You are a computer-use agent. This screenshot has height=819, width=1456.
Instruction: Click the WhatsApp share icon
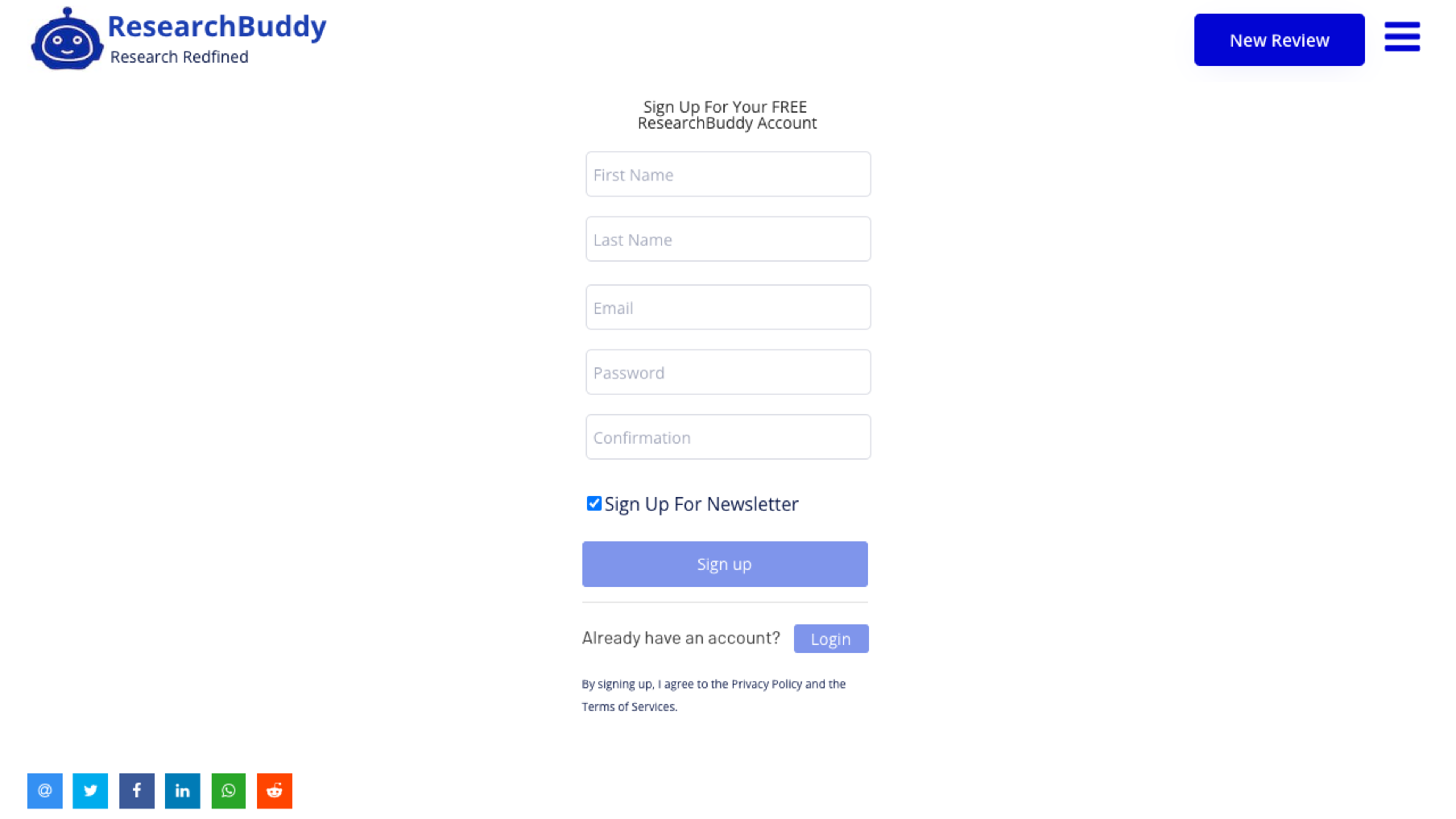[x=228, y=790]
